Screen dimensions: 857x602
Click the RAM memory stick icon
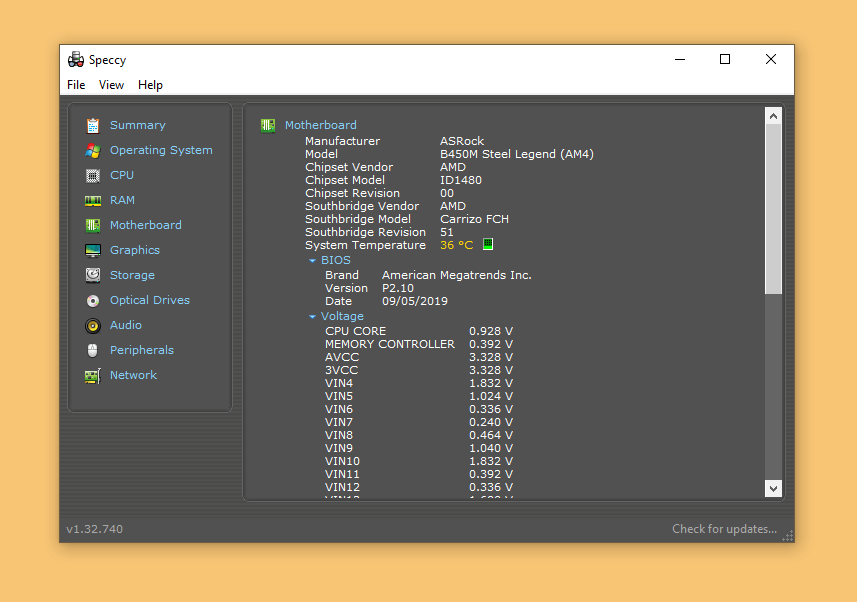pyautogui.click(x=93, y=201)
